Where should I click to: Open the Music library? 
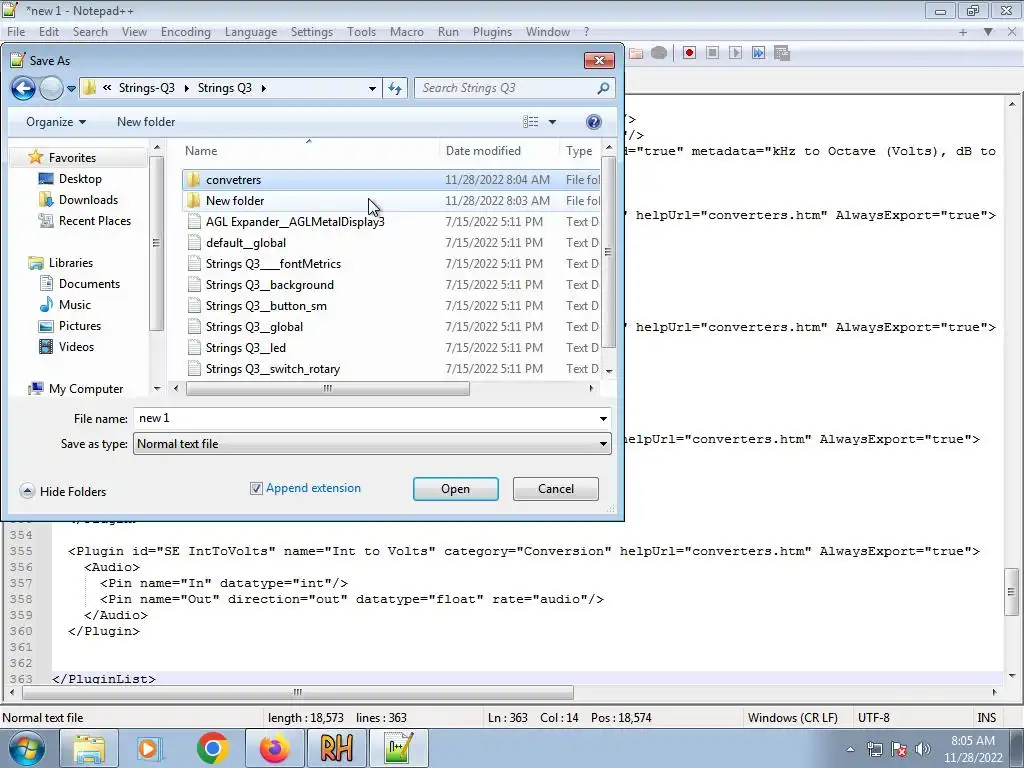point(74,304)
